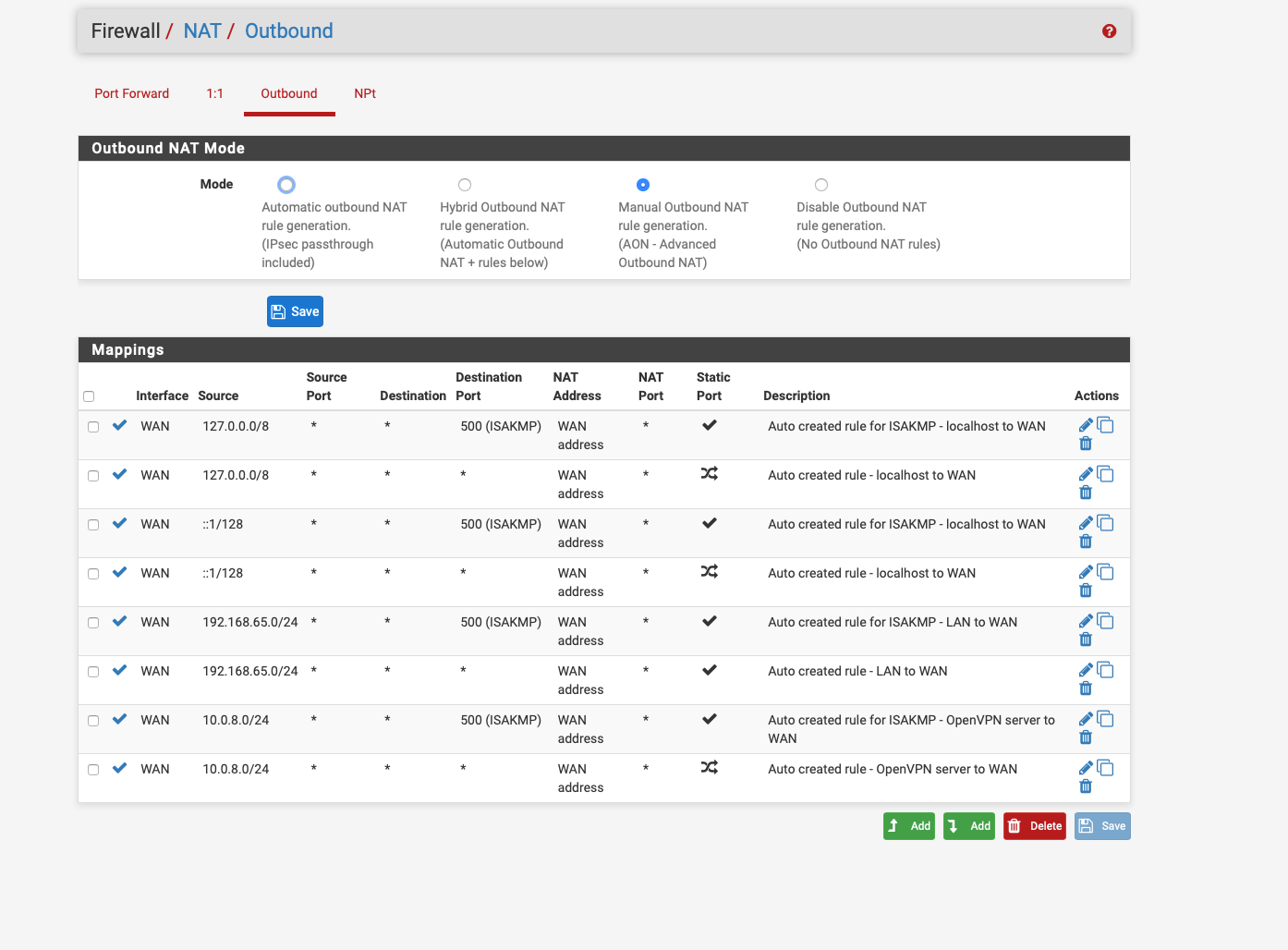Edit the ISAKMP LAN to WAN rule
This screenshot has height=950, width=1288.
(x=1086, y=621)
